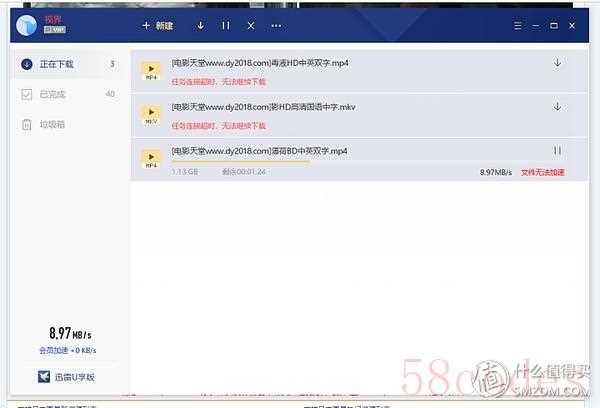Open the more options ellipsis menu
The image size is (600, 408).
[276, 25]
